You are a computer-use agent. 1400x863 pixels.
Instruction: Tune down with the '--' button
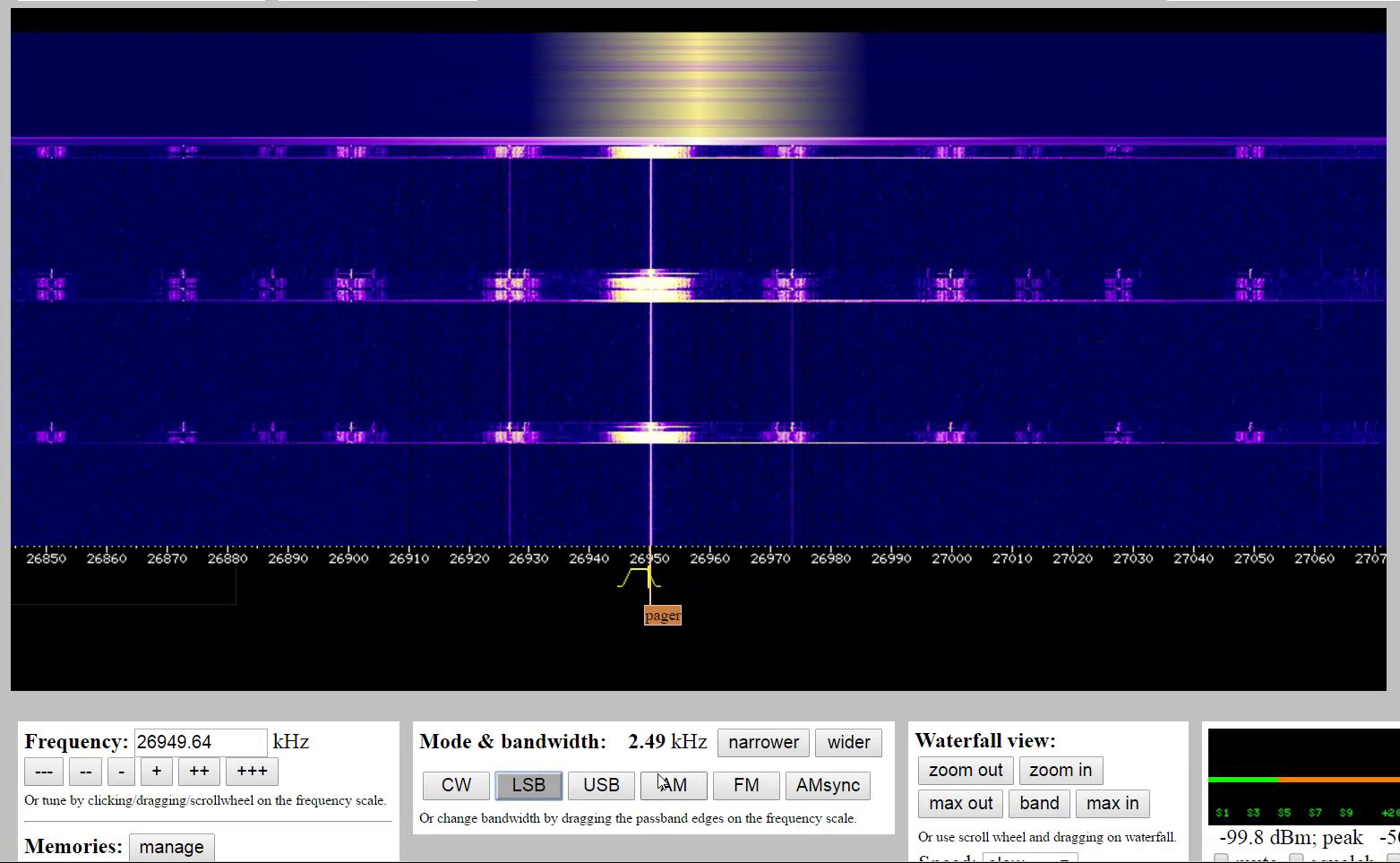[86, 772]
